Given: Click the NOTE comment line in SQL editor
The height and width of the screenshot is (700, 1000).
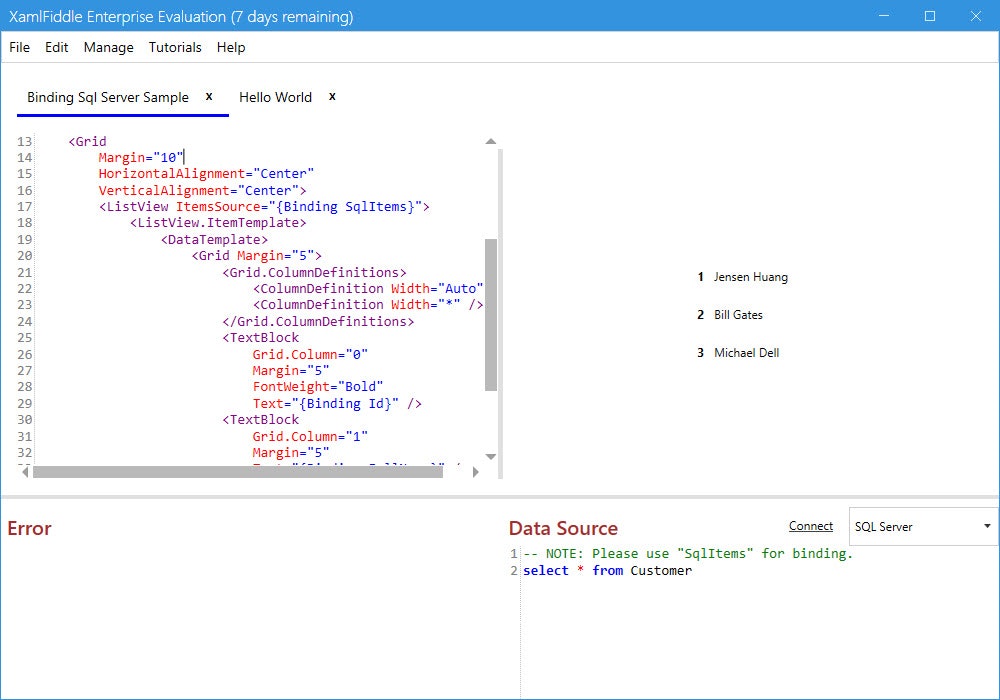Looking at the screenshot, I should coord(688,553).
